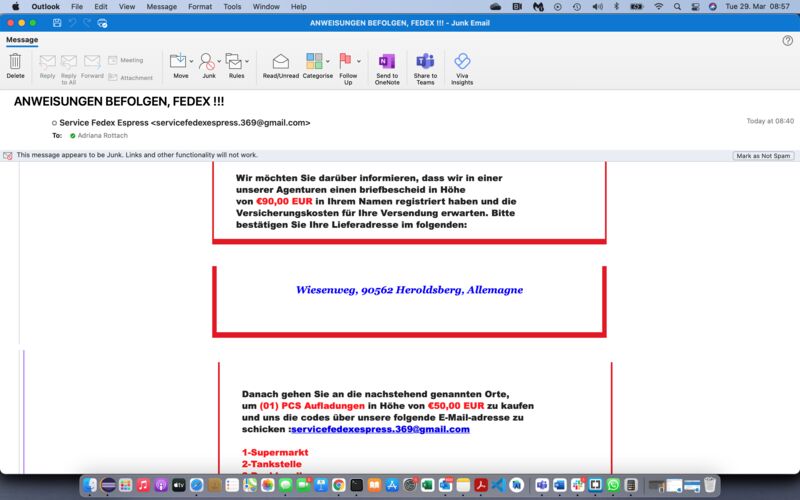Mark message with Read/Unread envelope icon
The height and width of the screenshot is (500, 800).
pos(281,61)
